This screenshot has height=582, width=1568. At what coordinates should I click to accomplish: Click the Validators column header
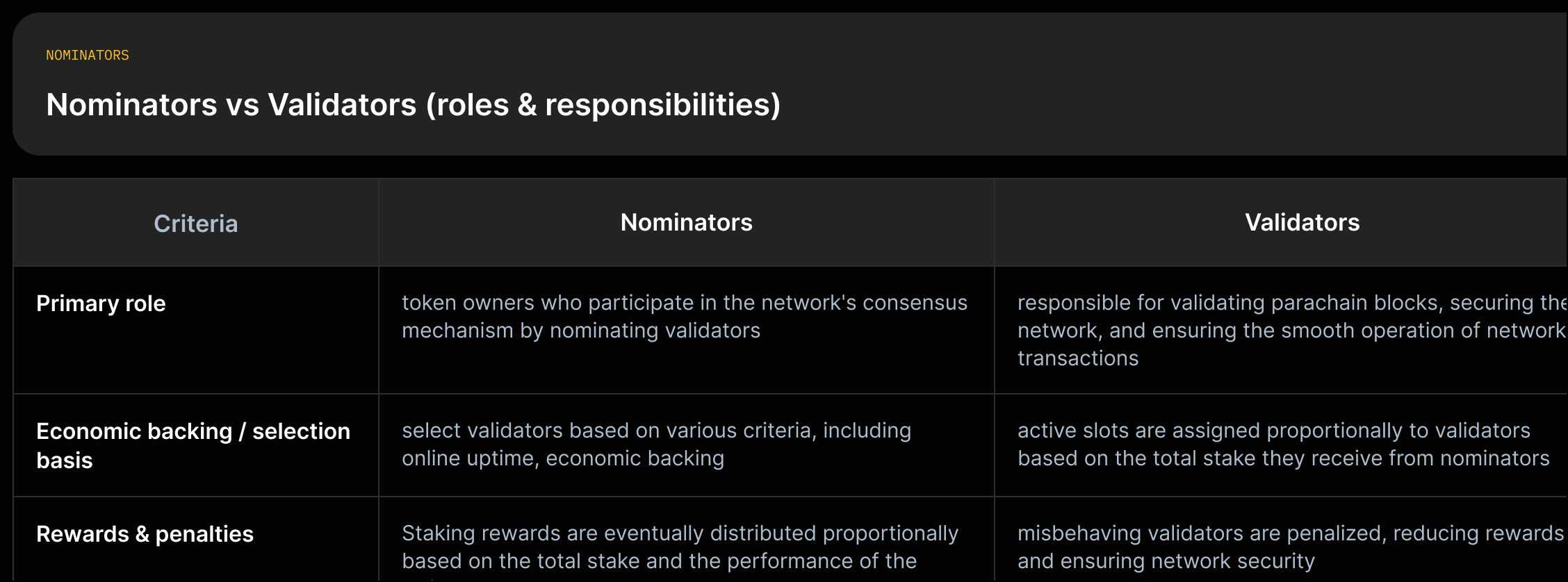coord(1302,222)
